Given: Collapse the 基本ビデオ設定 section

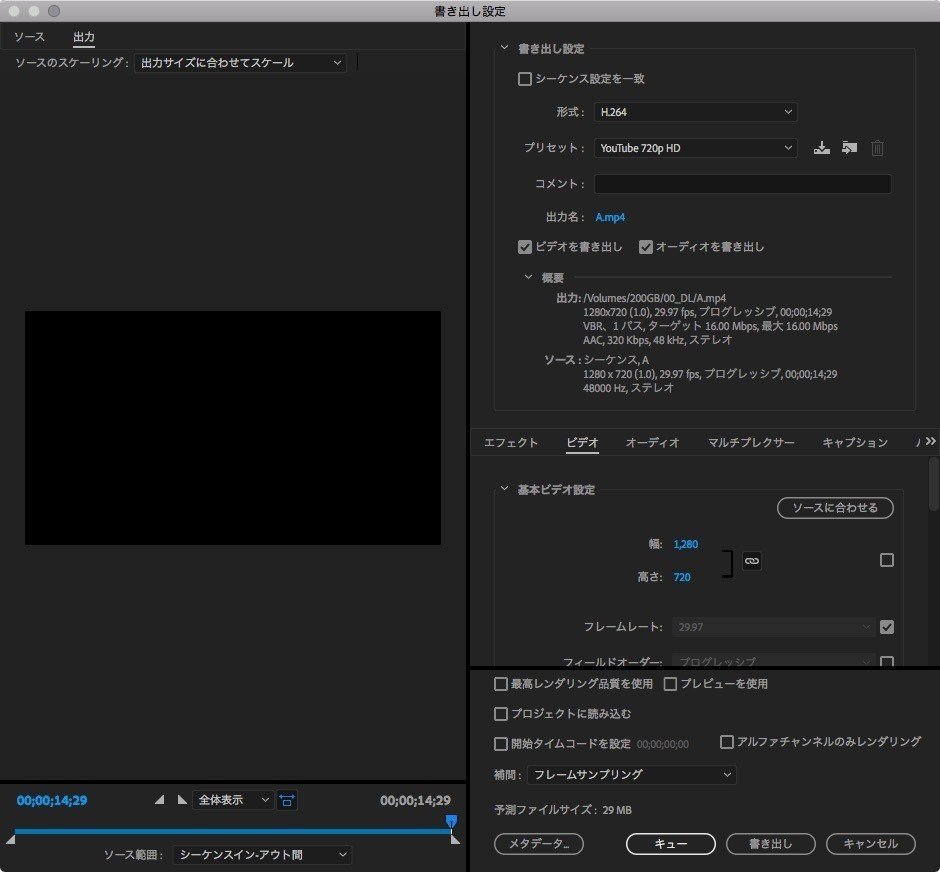Looking at the screenshot, I should [x=504, y=488].
